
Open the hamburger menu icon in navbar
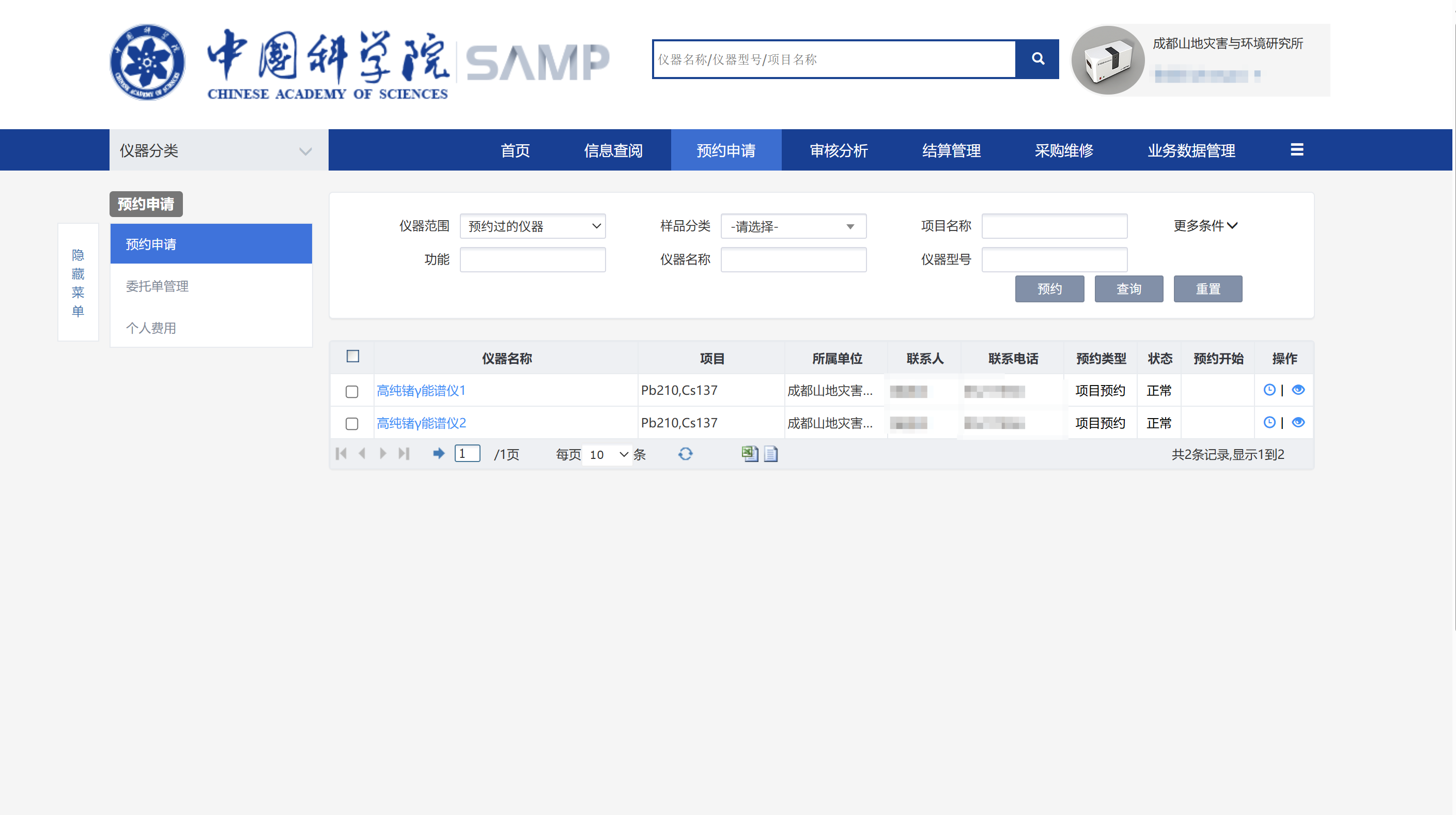pyautogui.click(x=1297, y=150)
